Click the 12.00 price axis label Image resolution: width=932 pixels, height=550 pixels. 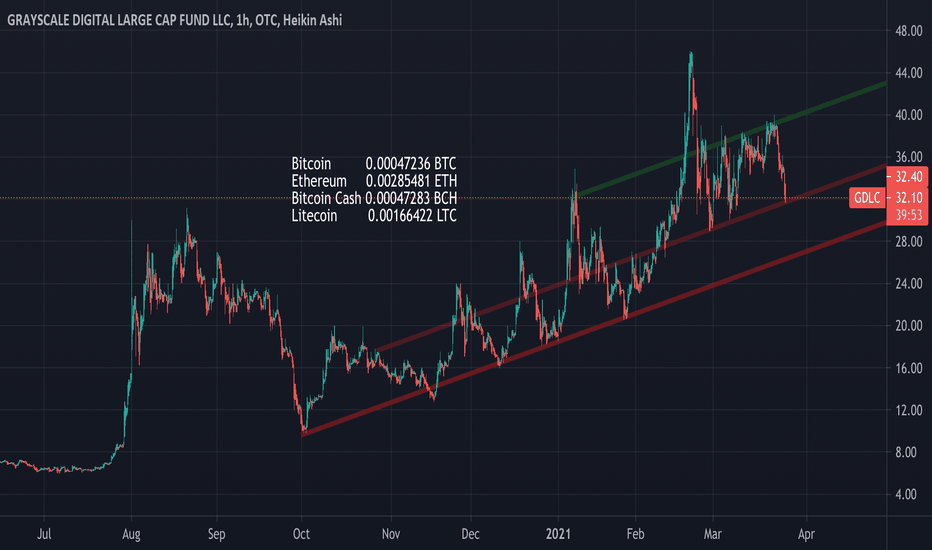[908, 410]
